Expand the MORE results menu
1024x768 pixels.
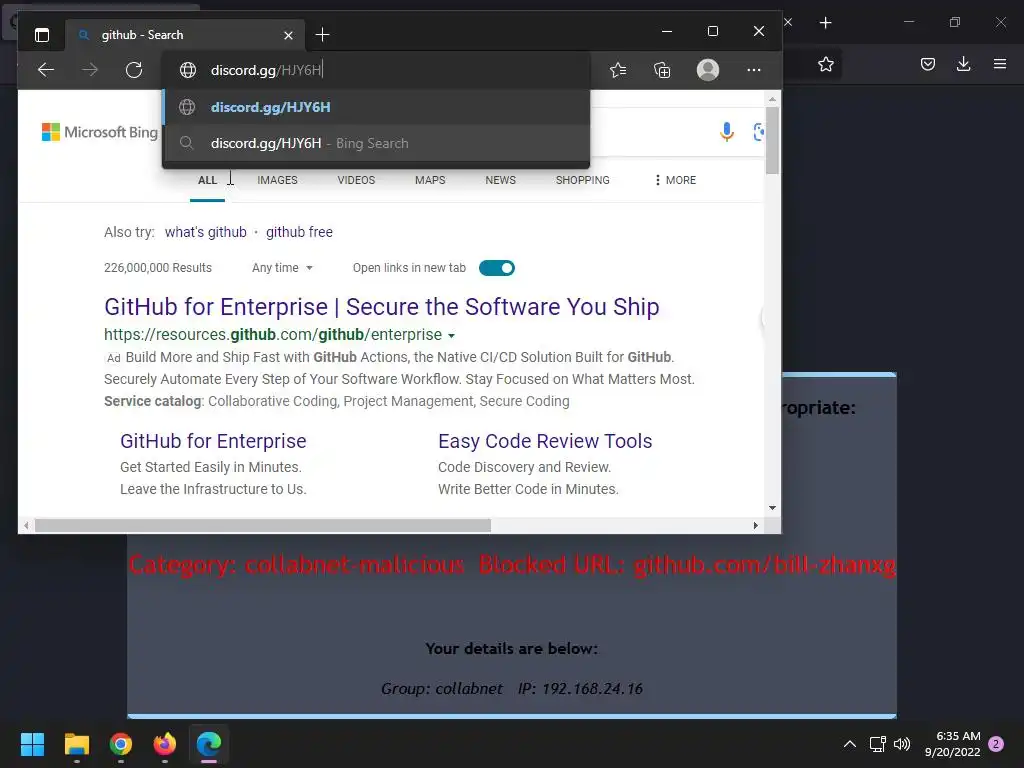(x=675, y=180)
